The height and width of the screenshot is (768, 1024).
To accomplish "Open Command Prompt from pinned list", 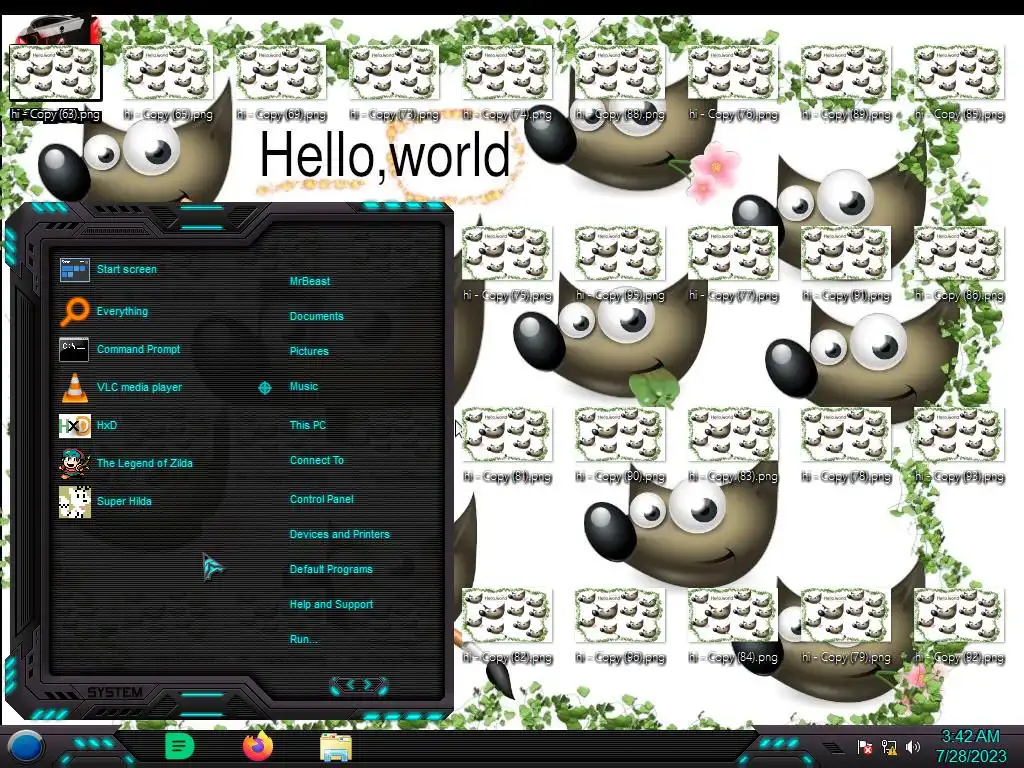I will [x=120, y=349].
